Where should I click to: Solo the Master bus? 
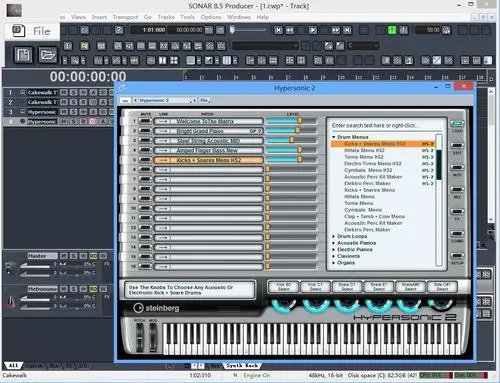click(x=73, y=256)
